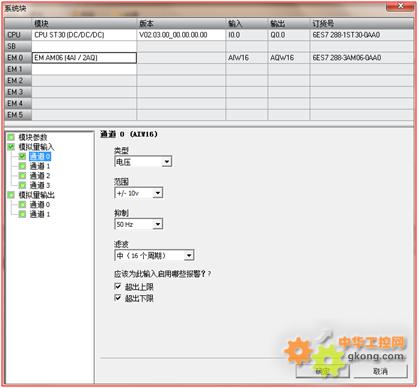Click order number 6ES7 288-1ST30-0AA0
The image size is (419, 388).
[362, 35]
